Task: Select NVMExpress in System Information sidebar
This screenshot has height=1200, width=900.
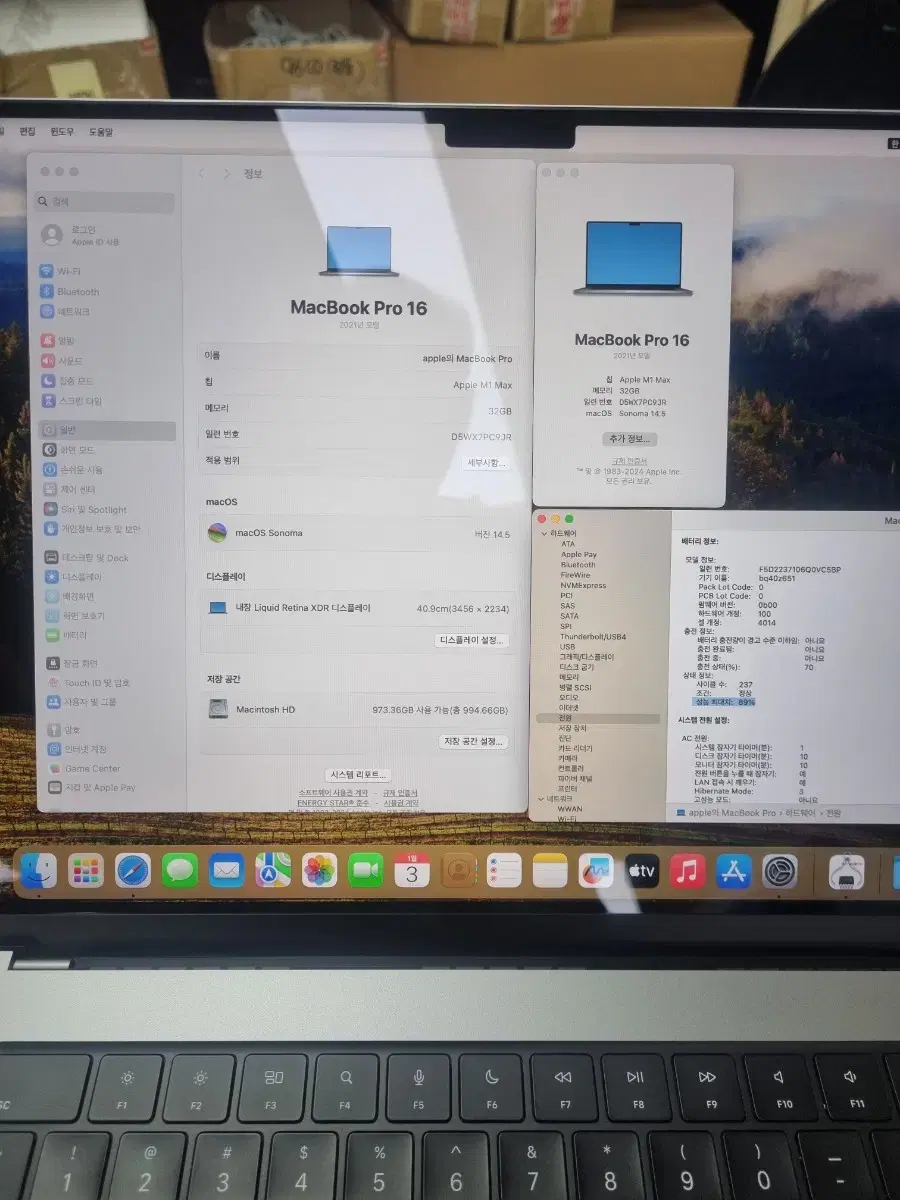Action: tap(584, 585)
